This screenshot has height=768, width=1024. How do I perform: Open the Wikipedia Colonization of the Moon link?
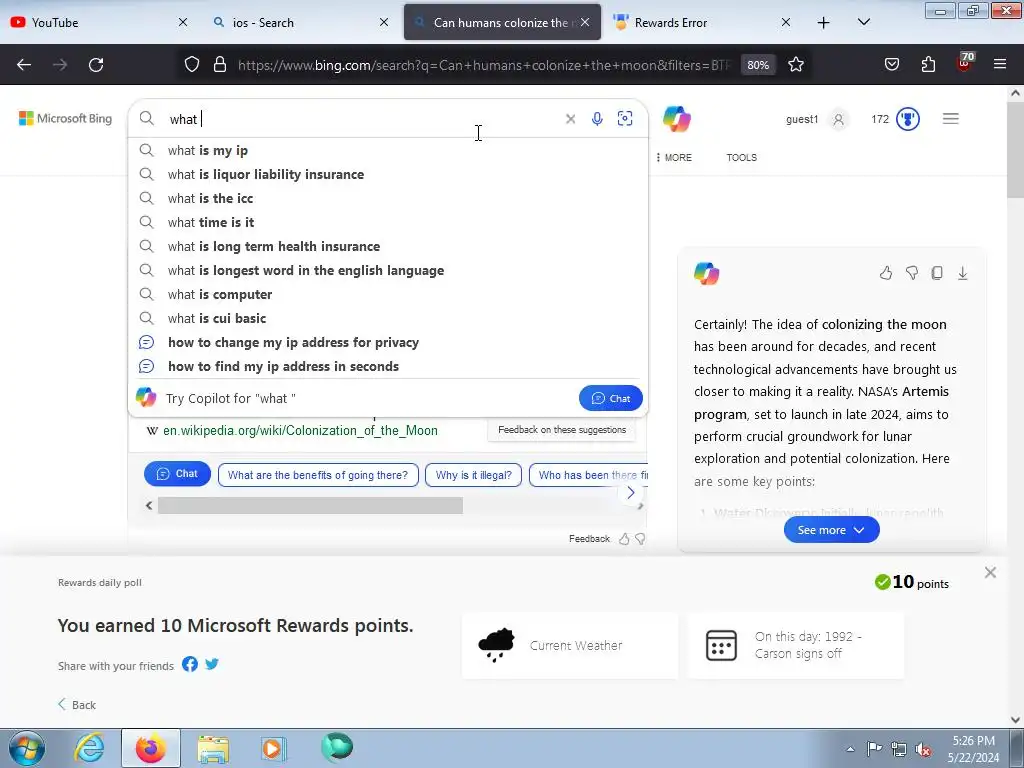tap(300, 430)
